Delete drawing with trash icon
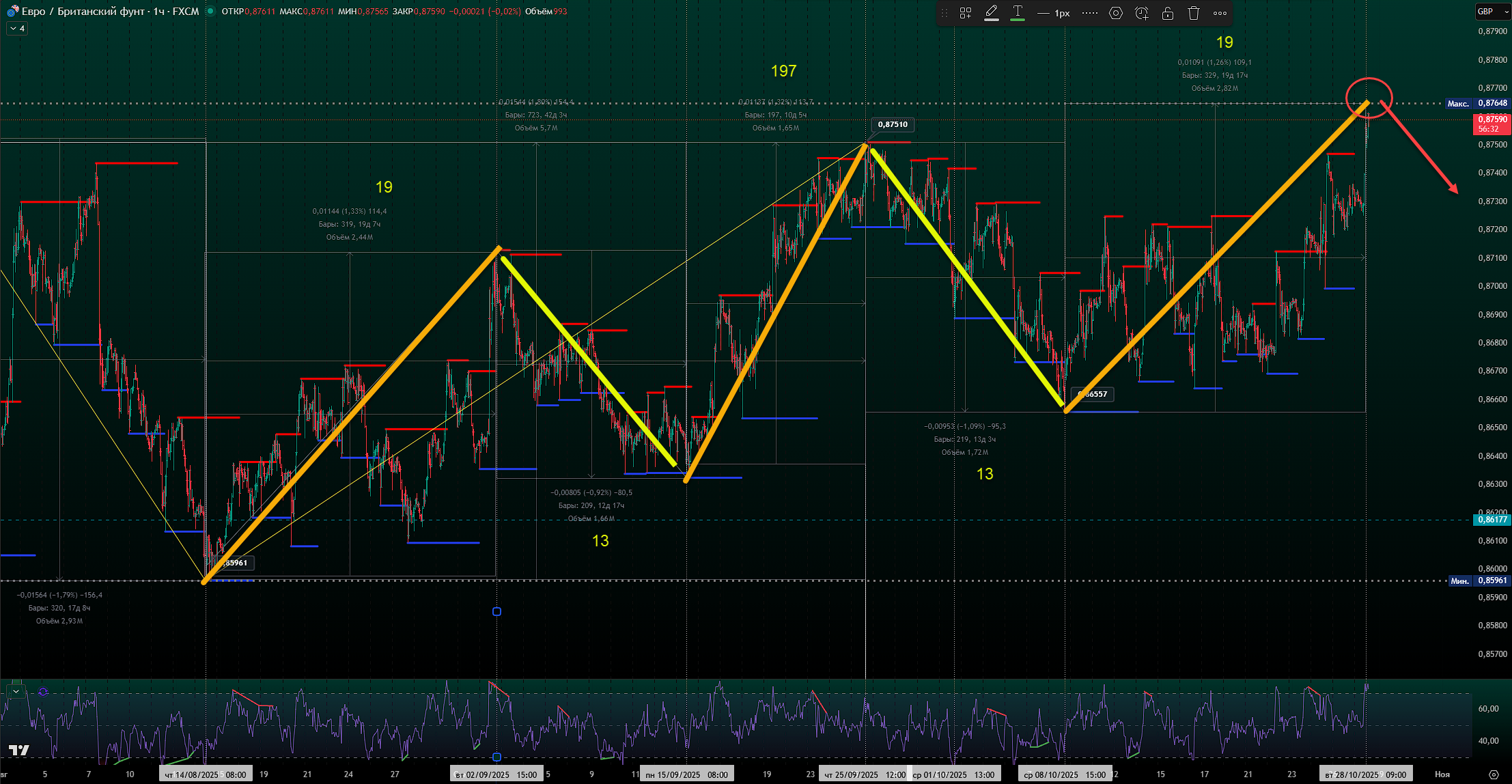The width and height of the screenshot is (1512, 784). 1194,13
